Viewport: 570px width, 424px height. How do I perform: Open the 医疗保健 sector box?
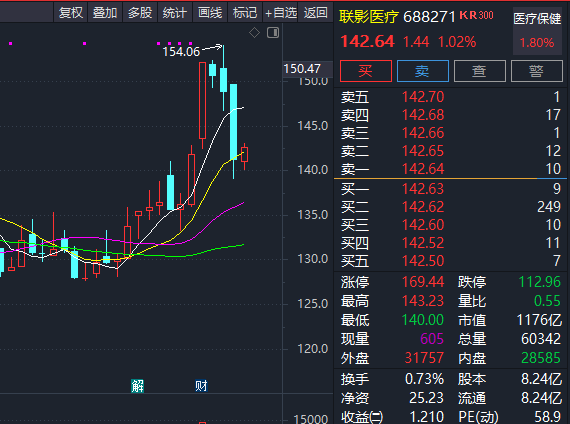(537, 31)
